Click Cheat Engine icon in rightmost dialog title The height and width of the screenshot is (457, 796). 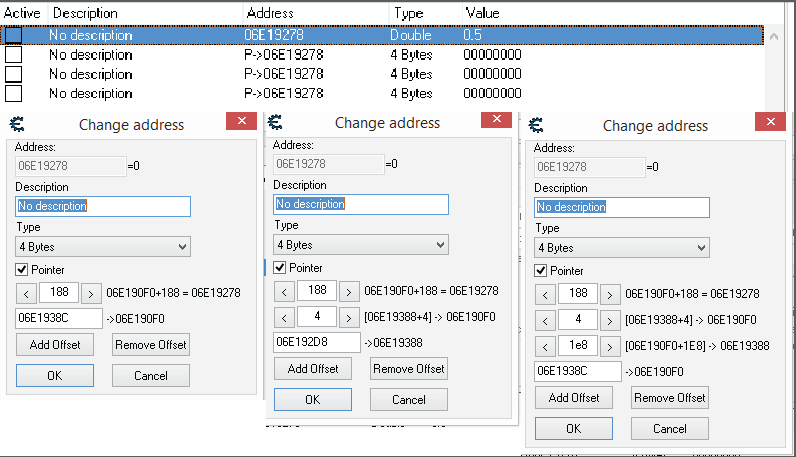click(x=535, y=126)
